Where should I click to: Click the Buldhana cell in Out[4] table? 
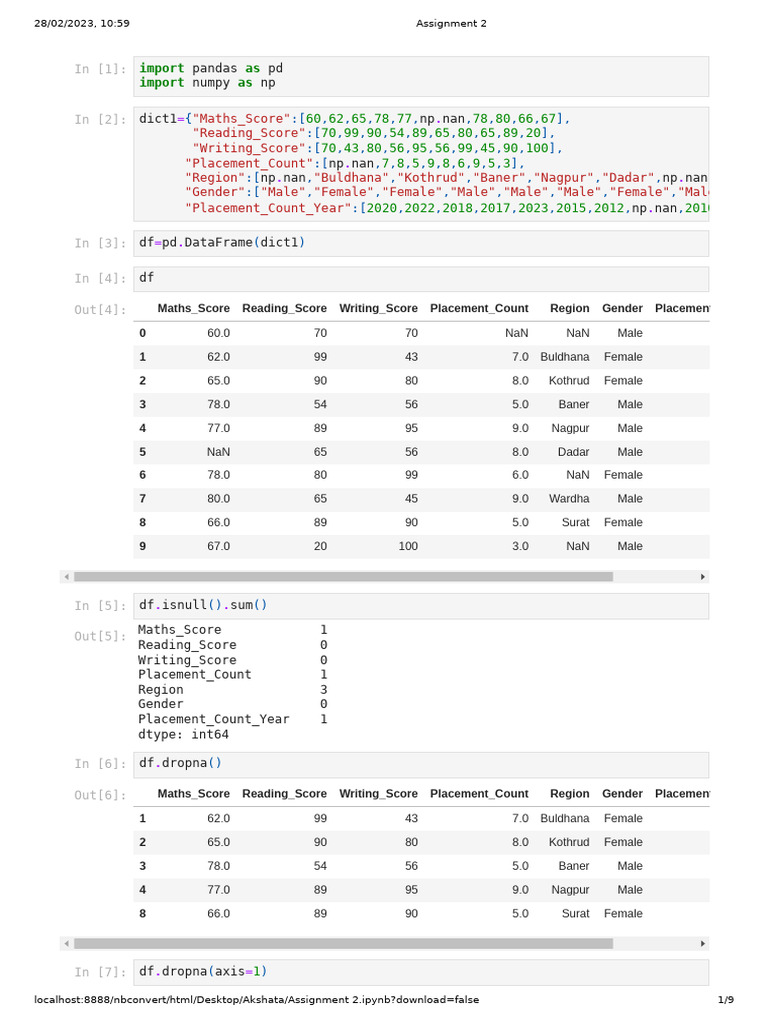click(565, 357)
